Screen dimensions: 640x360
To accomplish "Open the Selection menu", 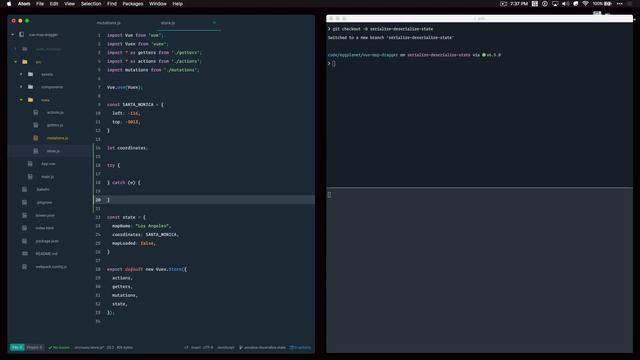I will click(x=91, y=4).
